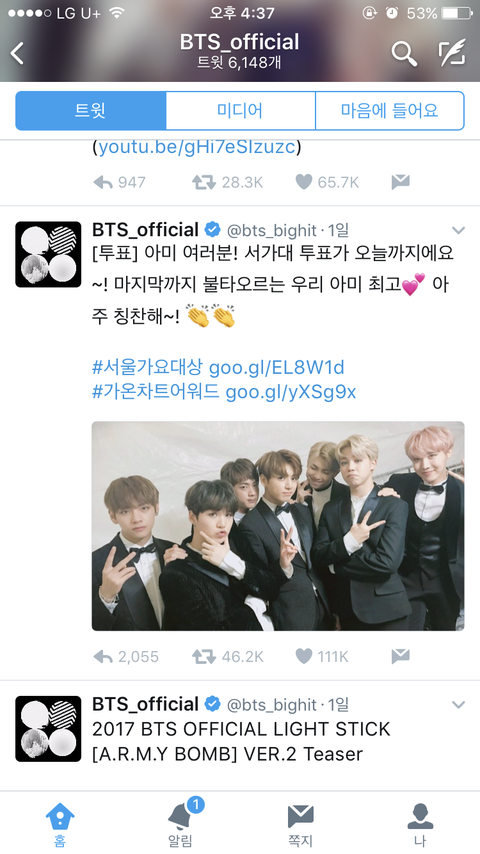The image size is (480, 854).
Task: Send the 28.3K-retweet tweet by message
Action: [400, 182]
